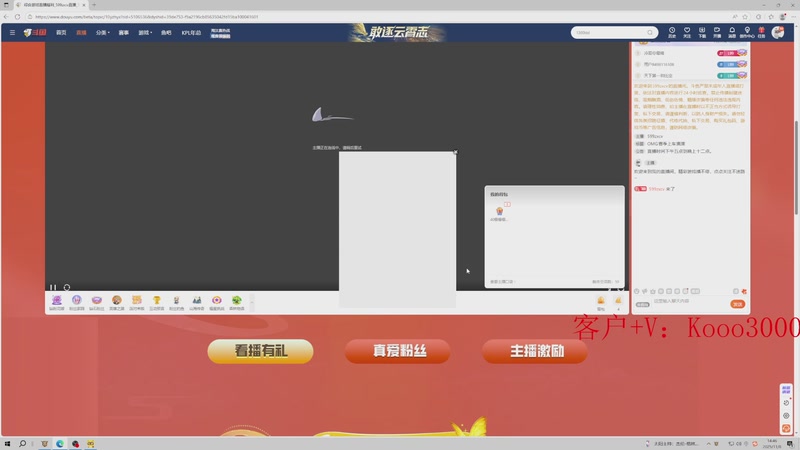This screenshot has height=450, width=800.
Task: Click the top icon in floating sidebar
Action: [786, 390]
